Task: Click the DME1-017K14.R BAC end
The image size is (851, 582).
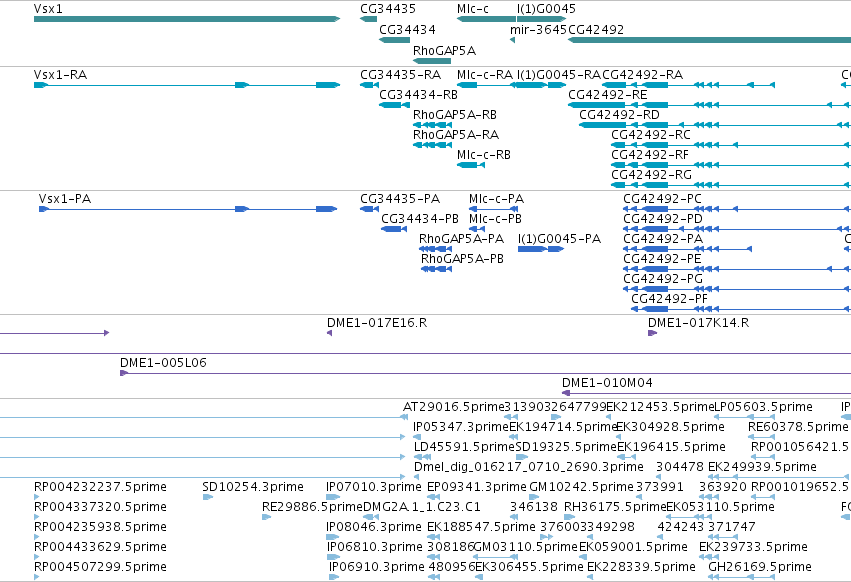Action: (x=652, y=333)
